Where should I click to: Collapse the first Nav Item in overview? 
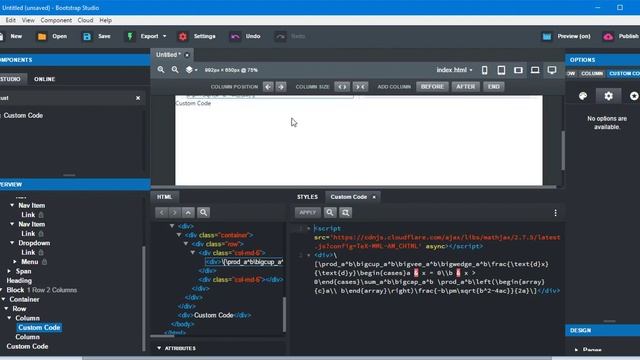coord(12,205)
